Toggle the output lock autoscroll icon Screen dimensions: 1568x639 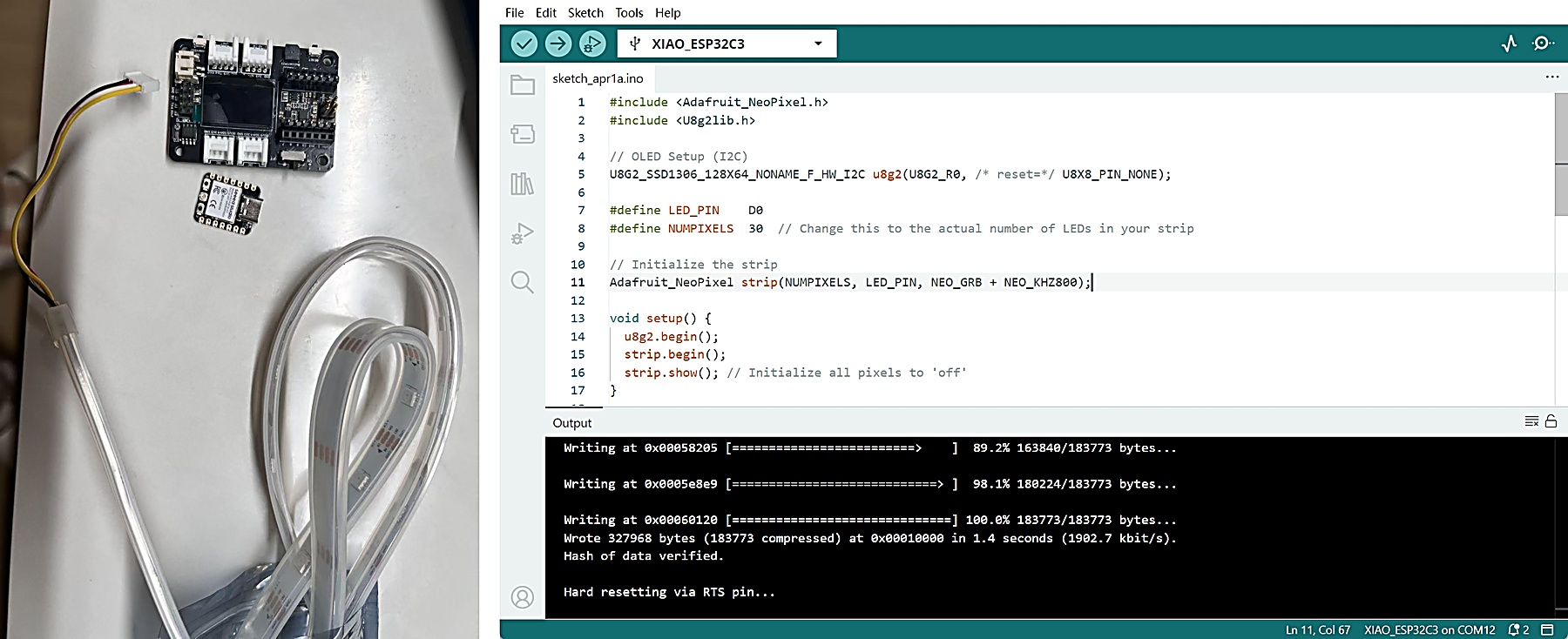click(x=1551, y=421)
